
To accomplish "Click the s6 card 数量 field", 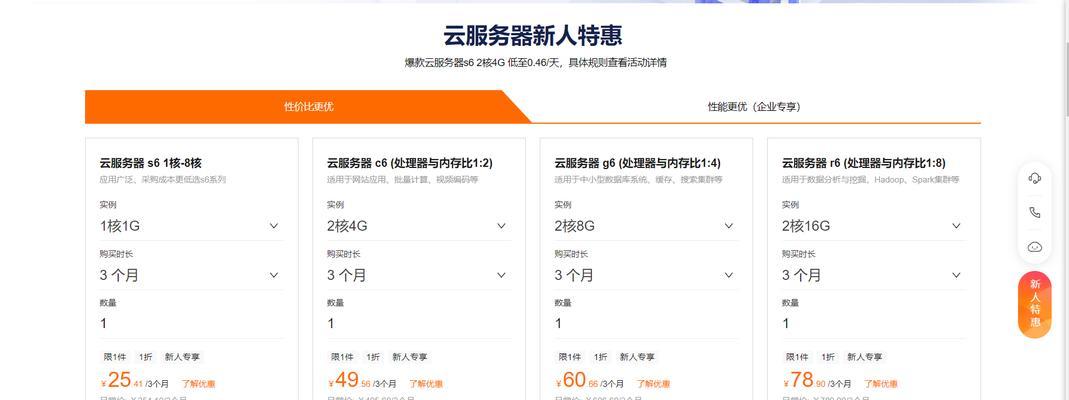I will pos(190,324).
